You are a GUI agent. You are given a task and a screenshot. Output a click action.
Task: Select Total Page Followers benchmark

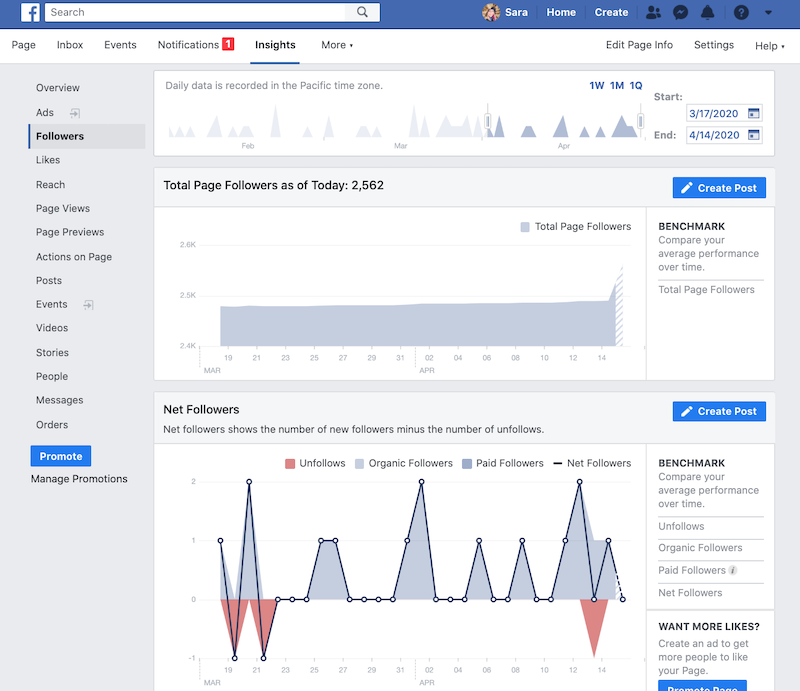click(706, 290)
